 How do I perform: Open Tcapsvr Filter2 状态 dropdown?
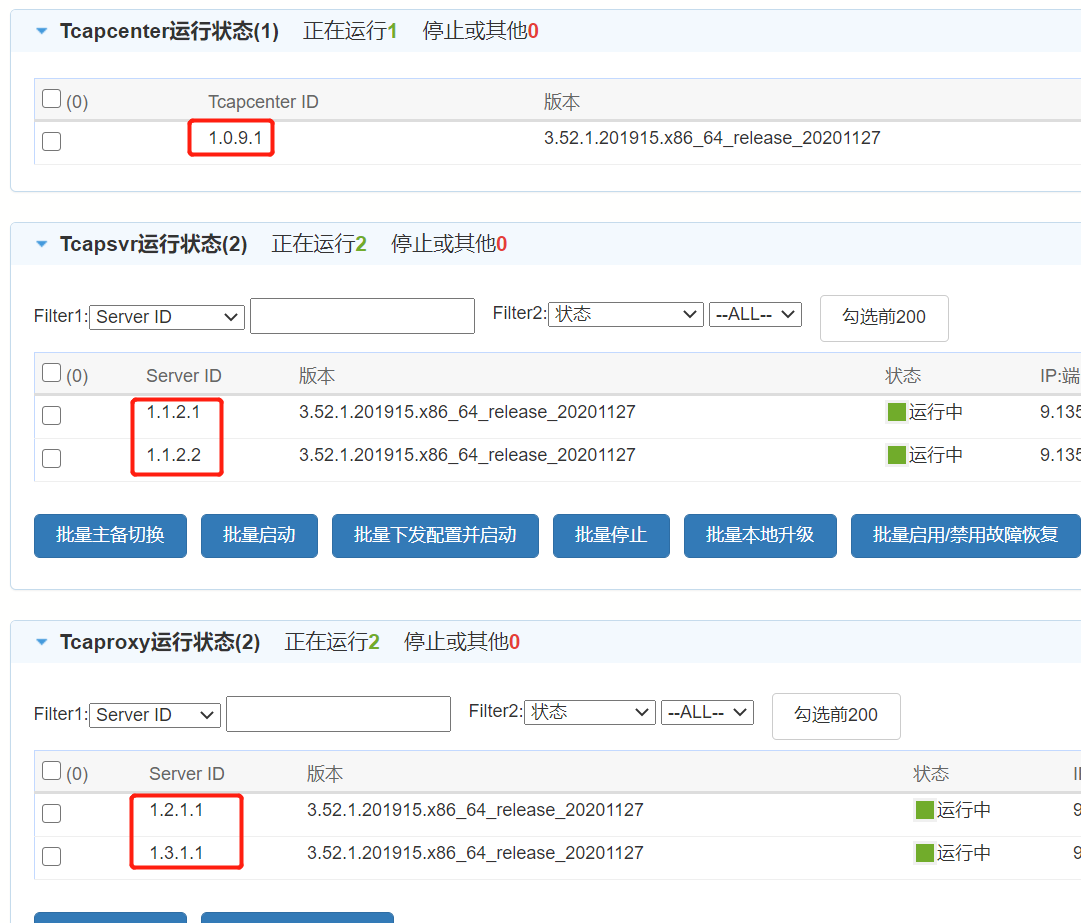pos(625,314)
